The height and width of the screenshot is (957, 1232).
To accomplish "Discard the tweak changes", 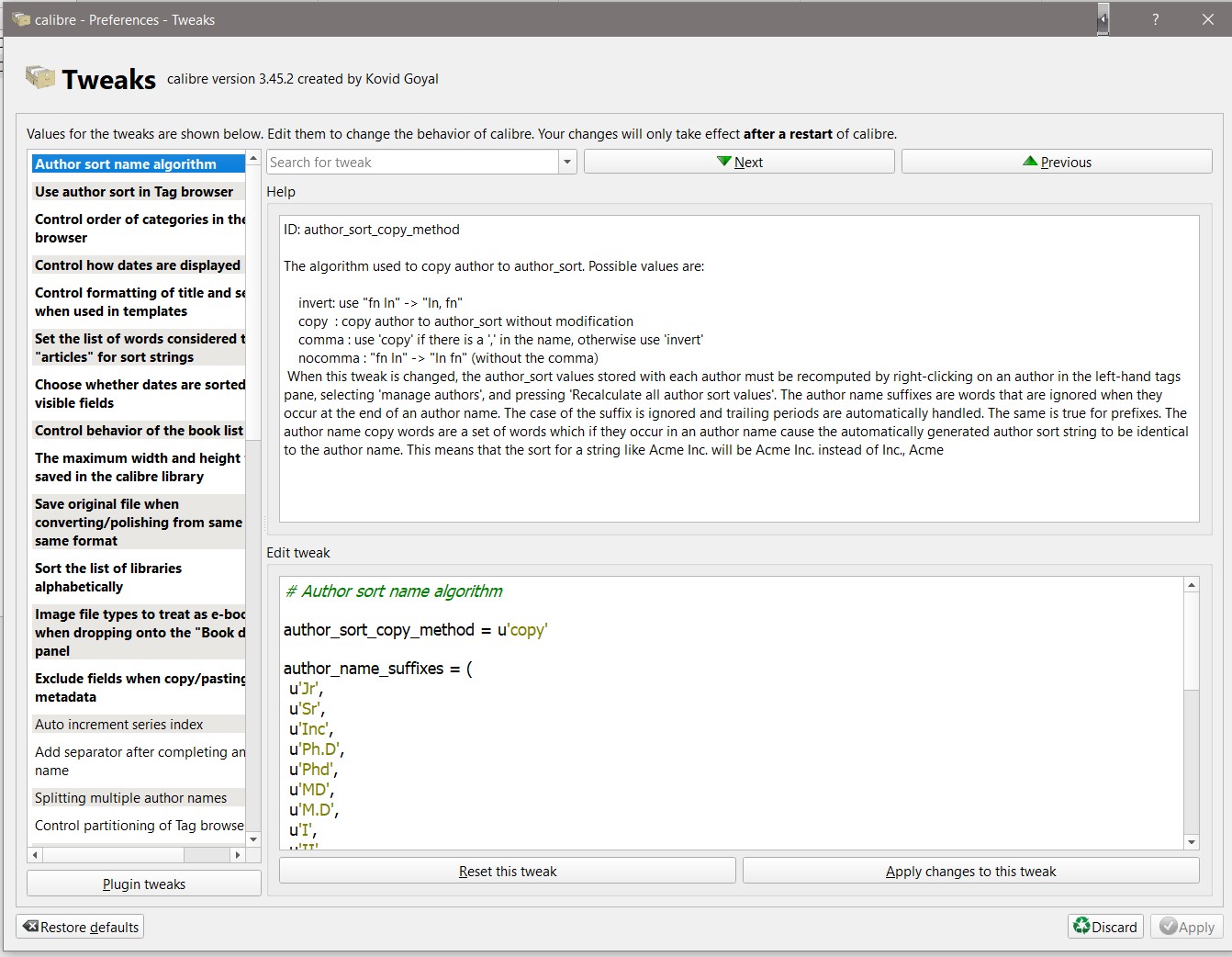I will click(1105, 927).
